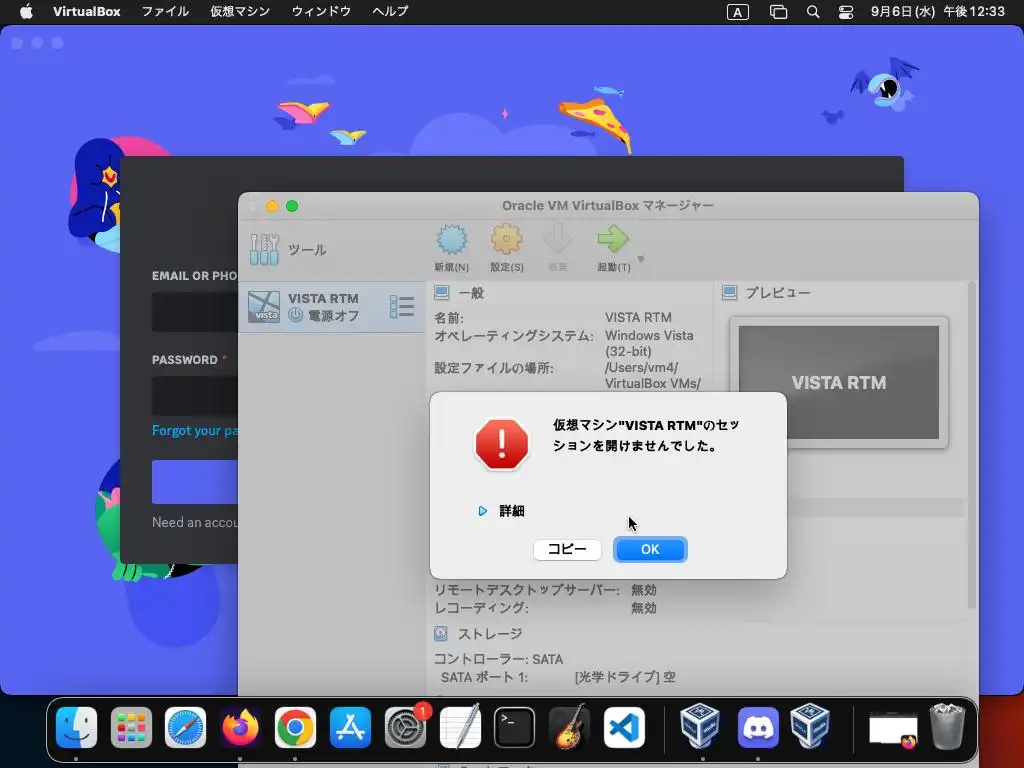The height and width of the screenshot is (768, 1024).
Task: Open the 仮想マシン menu
Action: click(x=240, y=11)
